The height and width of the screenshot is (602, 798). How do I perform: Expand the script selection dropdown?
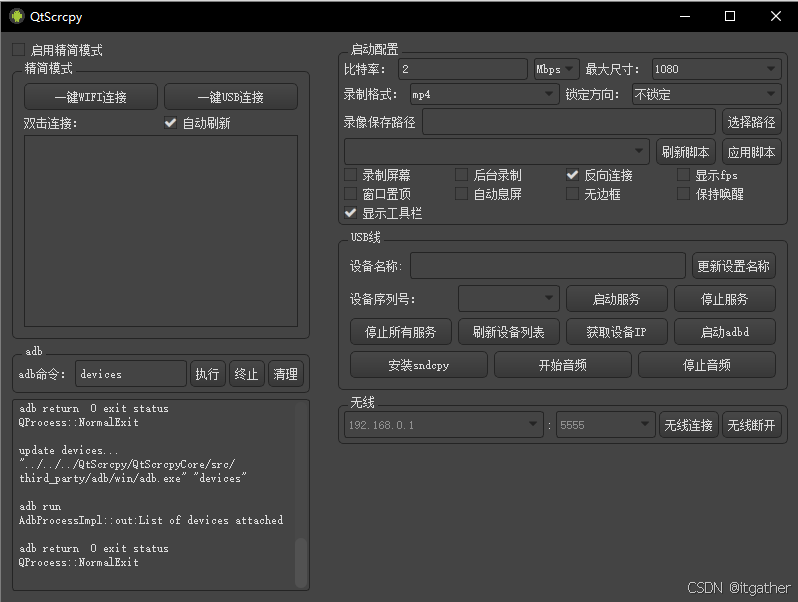496,152
